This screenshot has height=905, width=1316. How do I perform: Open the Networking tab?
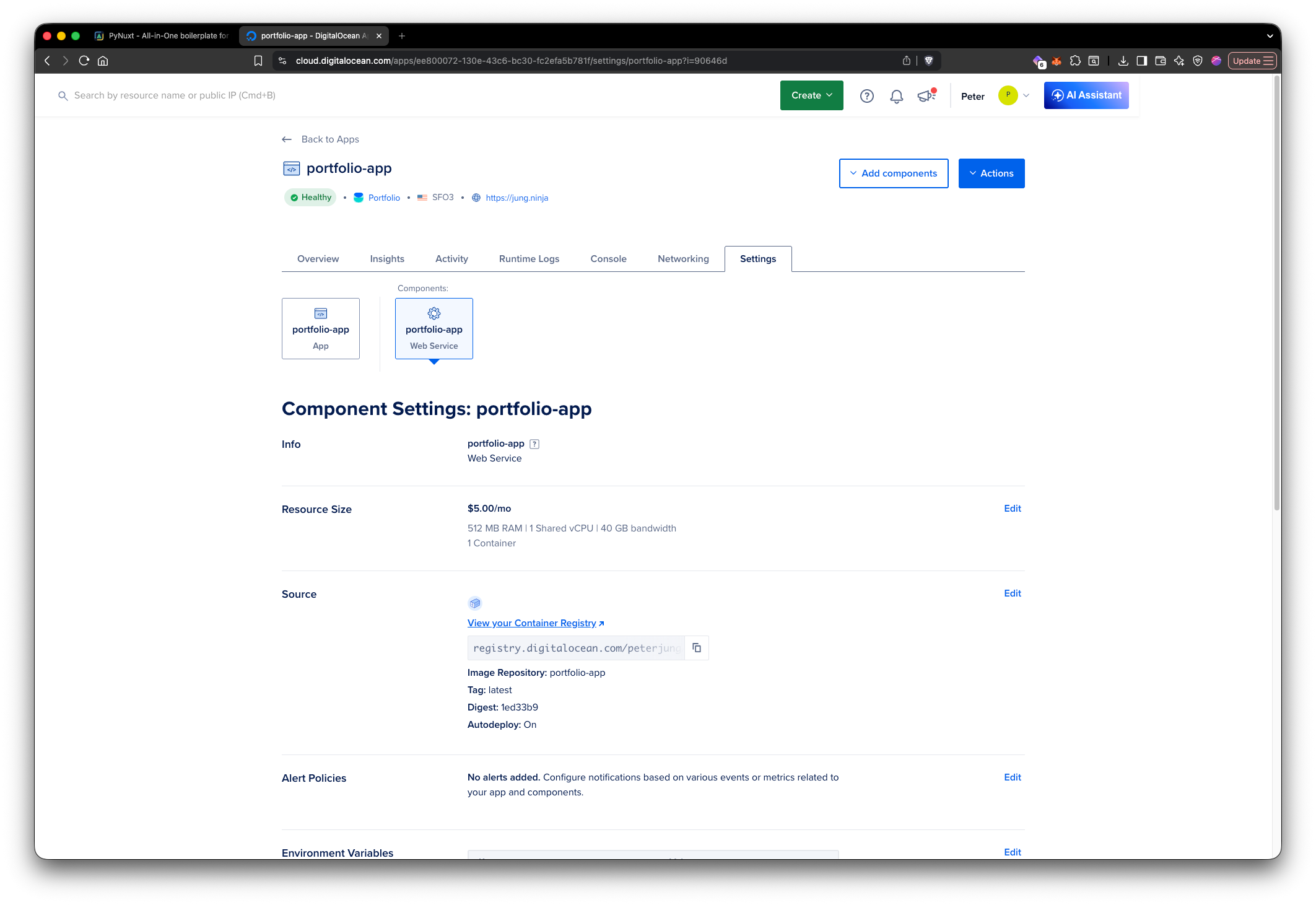pos(683,259)
